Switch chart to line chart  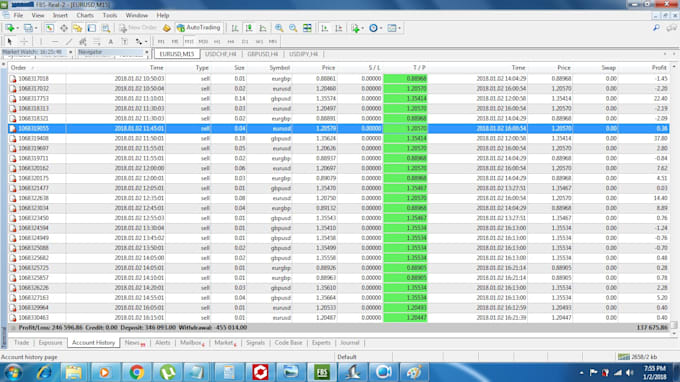click(263, 28)
